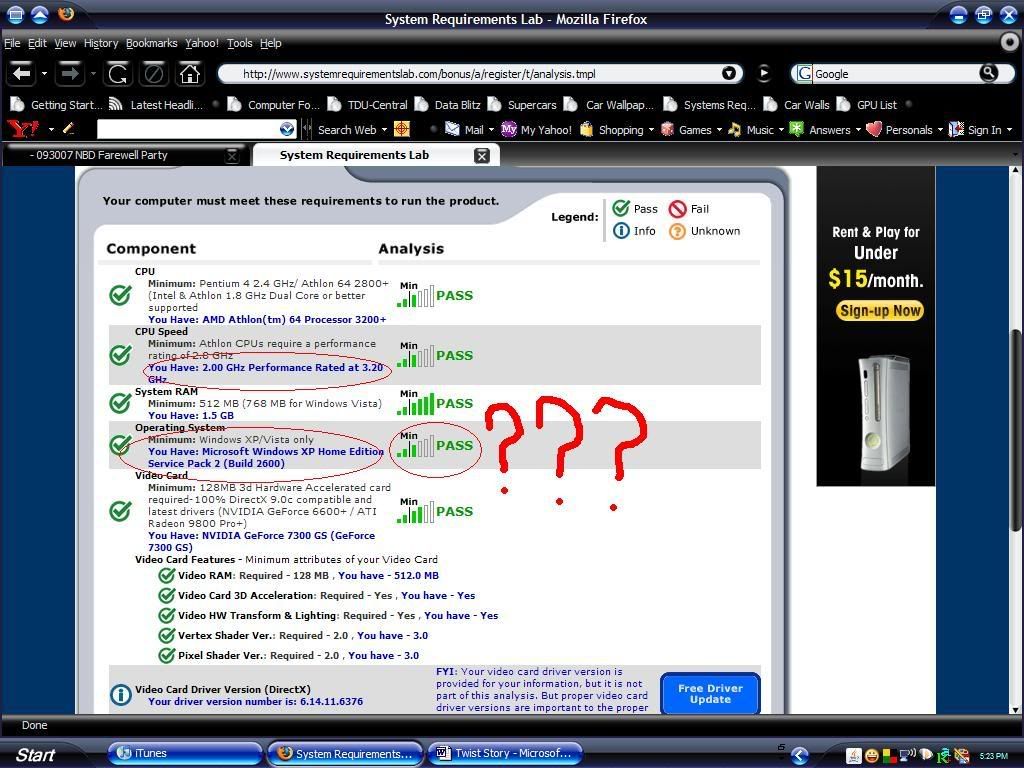
Task: Switch to iTunes in the taskbar
Action: (x=184, y=754)
